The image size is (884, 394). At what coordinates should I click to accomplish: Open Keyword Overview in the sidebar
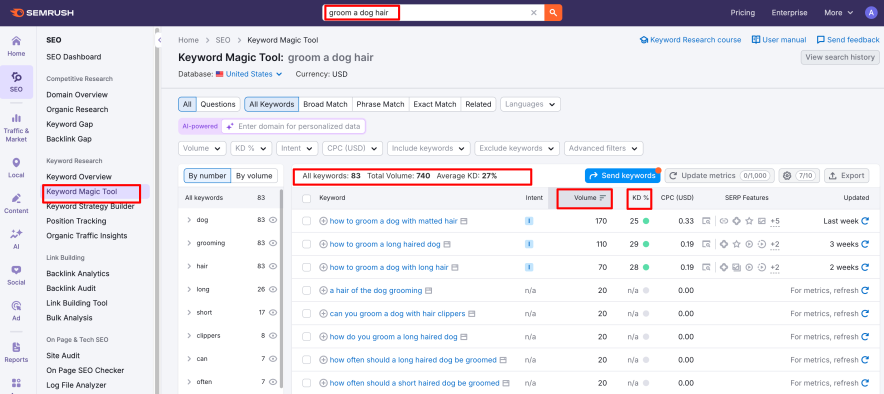point(79,177)
